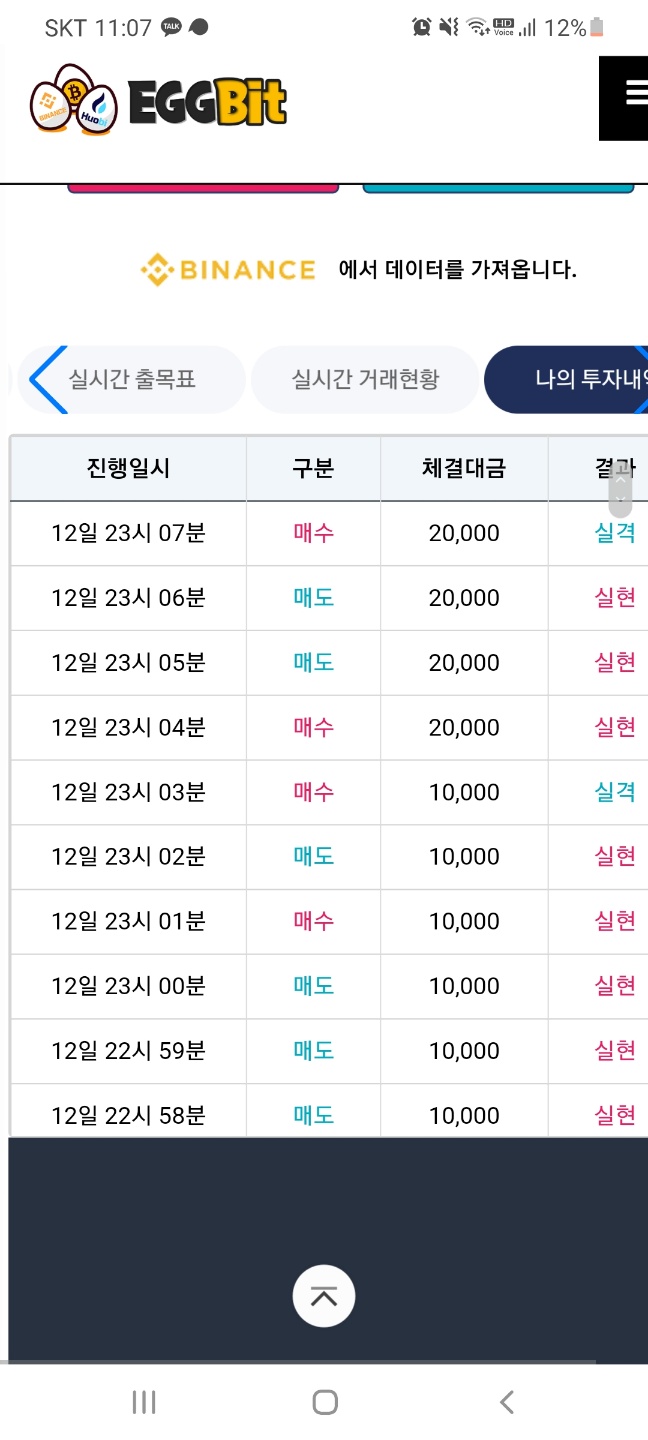Tap Android back navigation icon
Screen dimensions: 648x1440
pyautogui.click(x=507, y=1402)
